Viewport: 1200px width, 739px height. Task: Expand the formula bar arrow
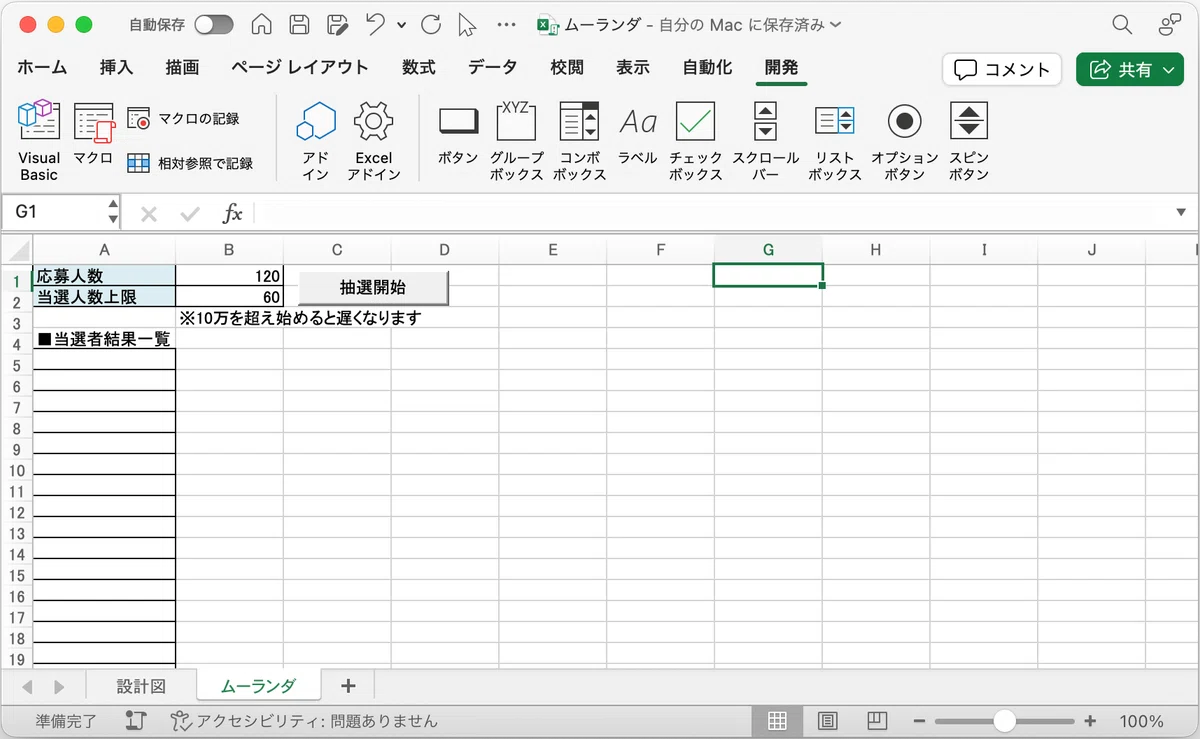click(1181, 213)
